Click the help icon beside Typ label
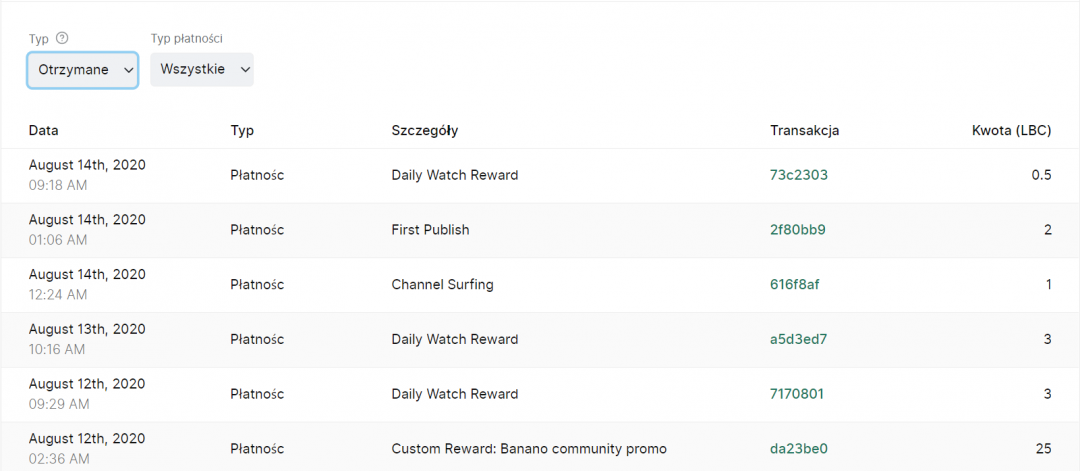1080x471 pixels. pos(62,38)
